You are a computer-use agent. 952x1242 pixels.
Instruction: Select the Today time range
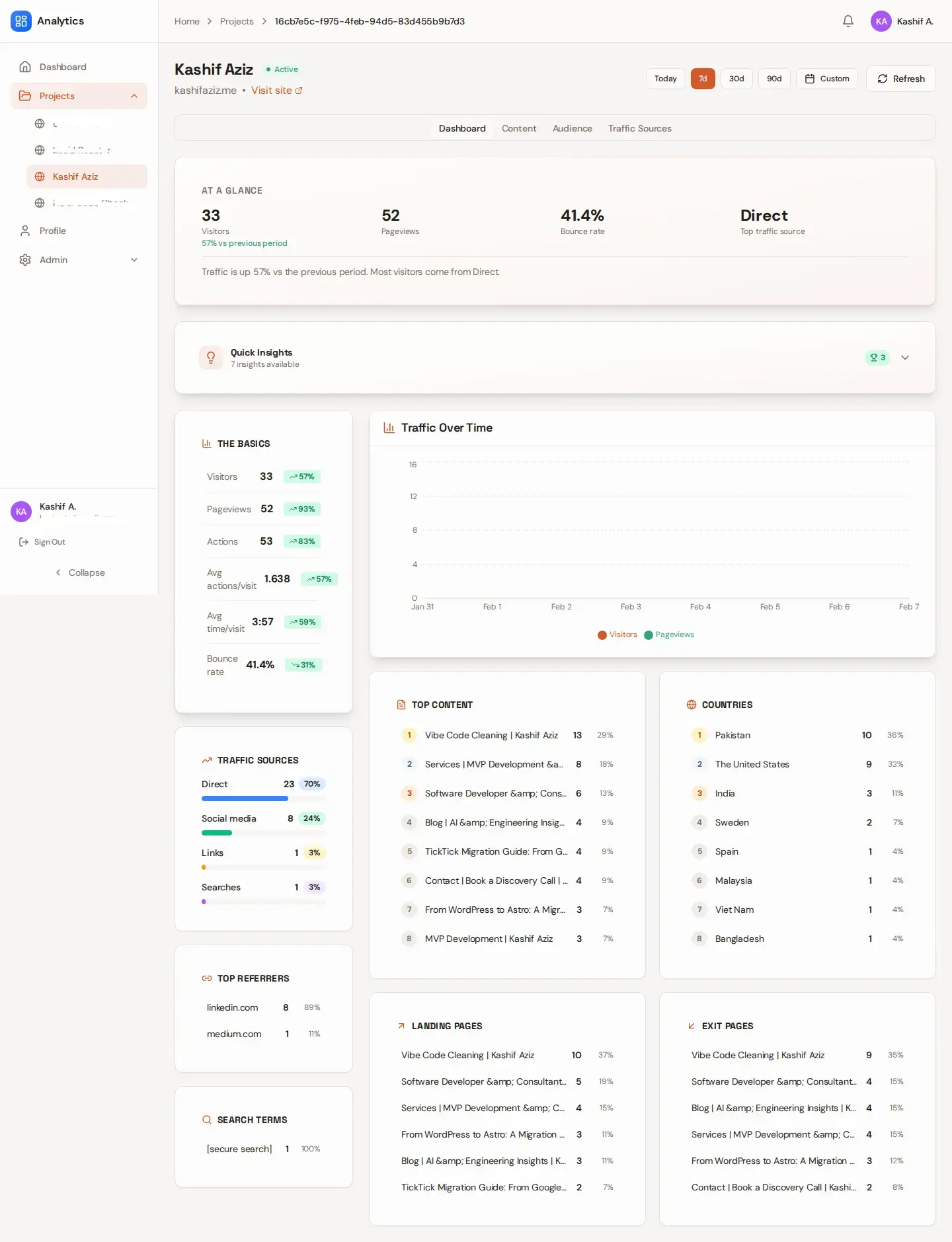665,79
